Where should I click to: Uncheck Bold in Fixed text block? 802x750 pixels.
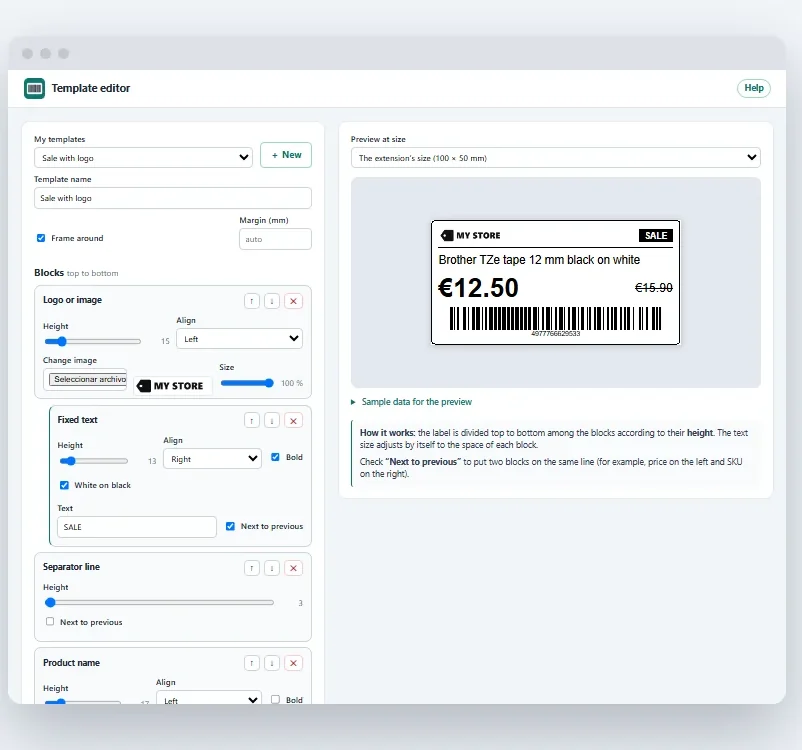pyautogui.click(x=275, y=457)
